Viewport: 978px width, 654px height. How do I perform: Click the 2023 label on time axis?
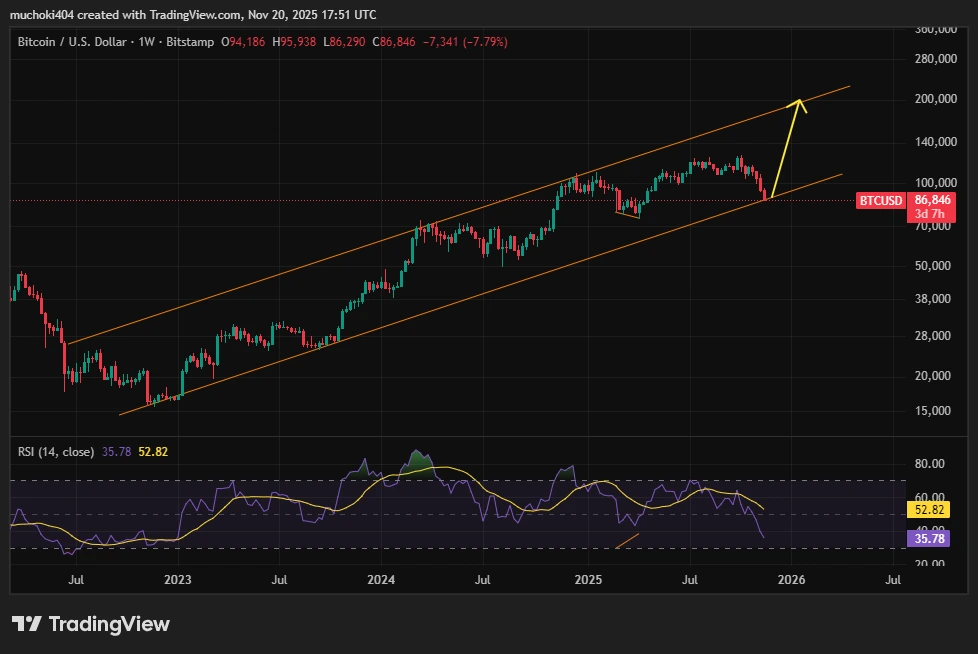click(x=177, y=579)
